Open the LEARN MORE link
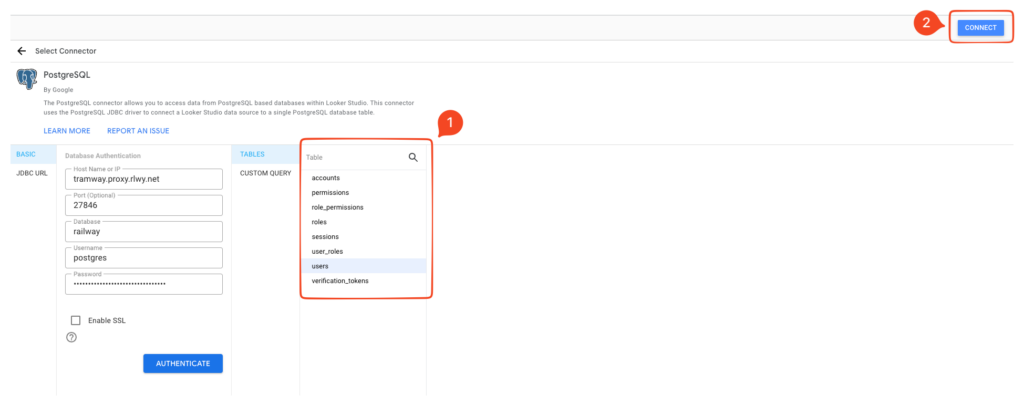 (67, 131)
